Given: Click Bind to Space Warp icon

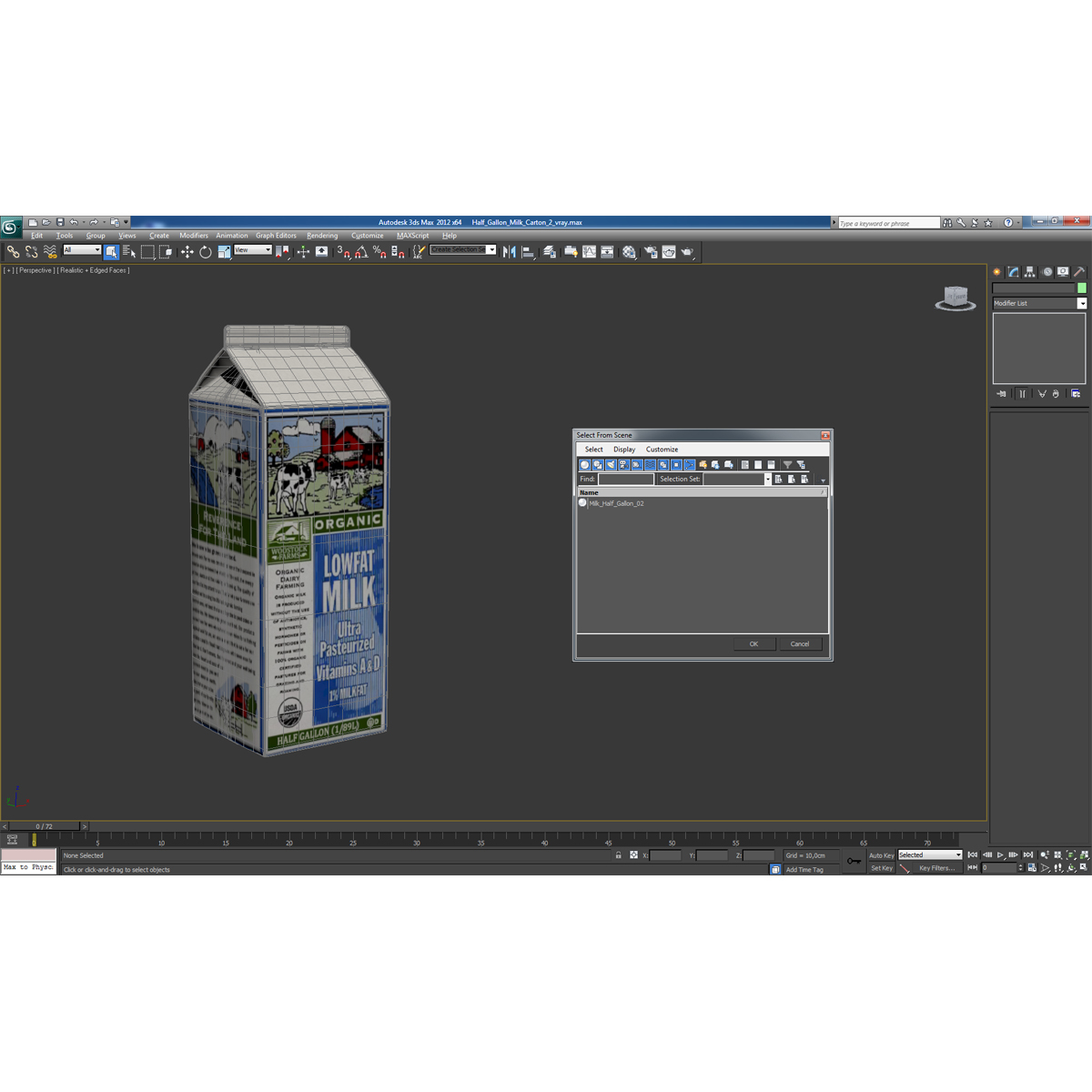Looking at the screenshot, I should tap(50, 251).
